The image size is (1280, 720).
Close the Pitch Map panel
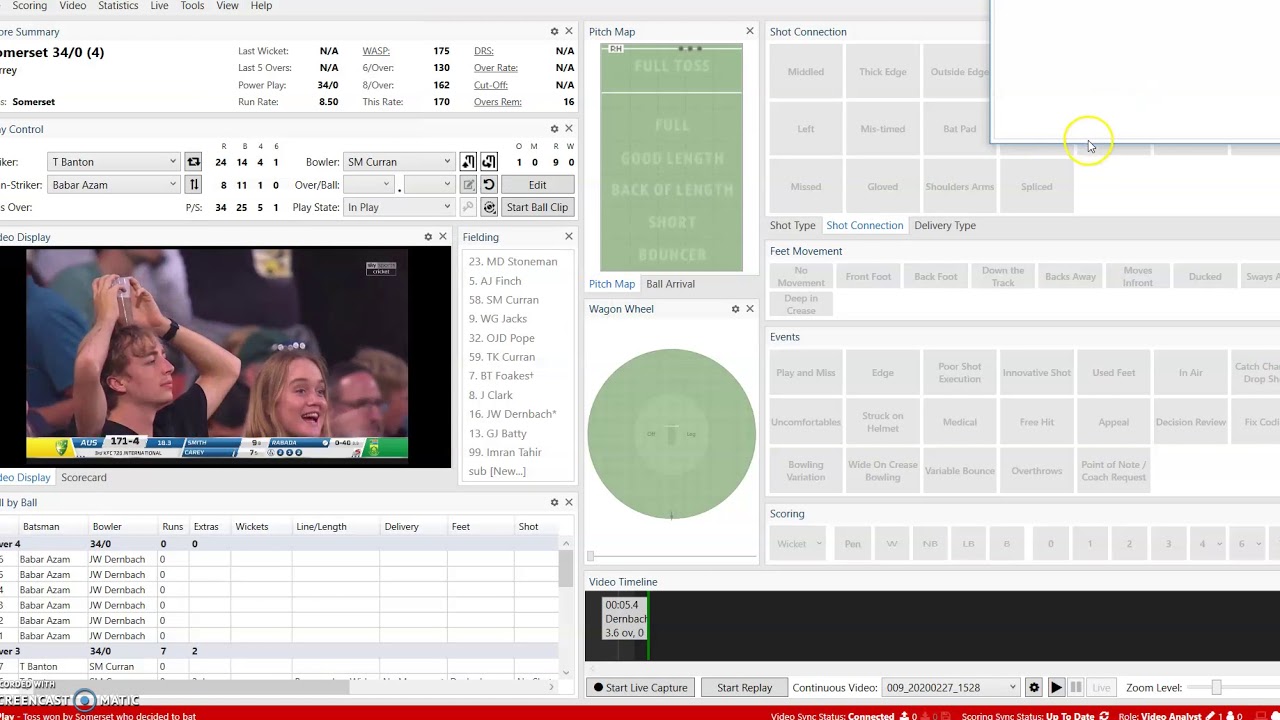tap(749, 32)
